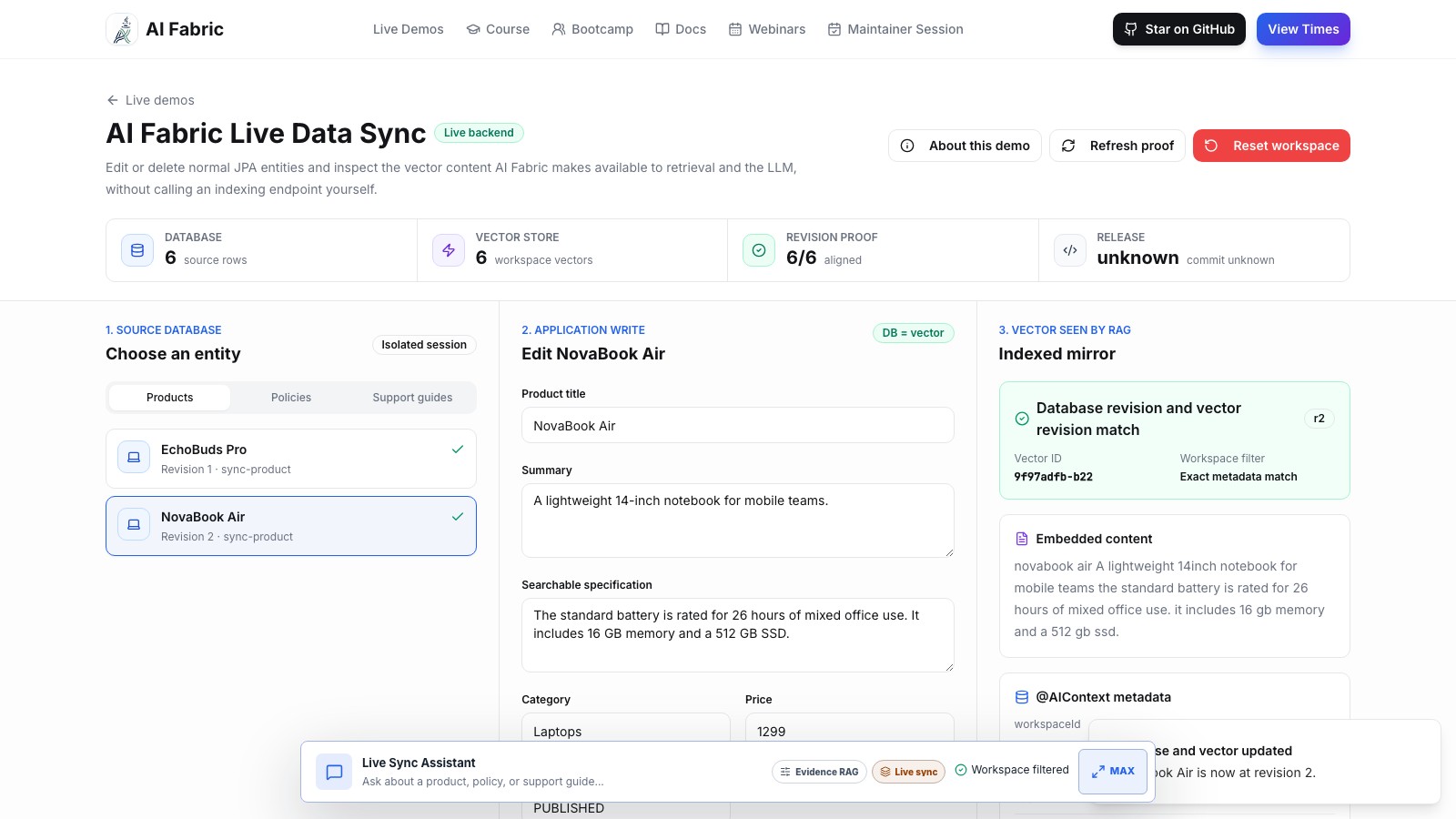Click the Price field showing 1299
Screen dimensions: 1456x819
850,728
